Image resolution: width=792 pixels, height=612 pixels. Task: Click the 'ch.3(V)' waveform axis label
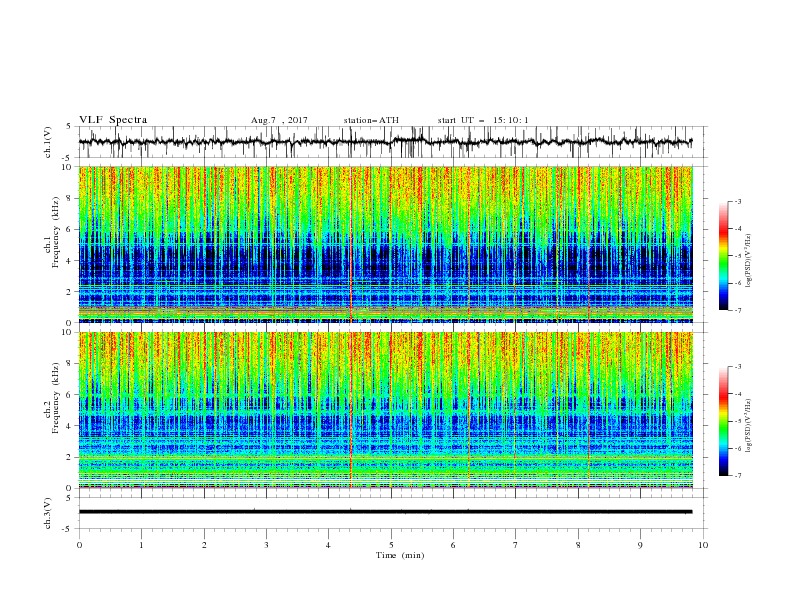(x=48, y=513)
